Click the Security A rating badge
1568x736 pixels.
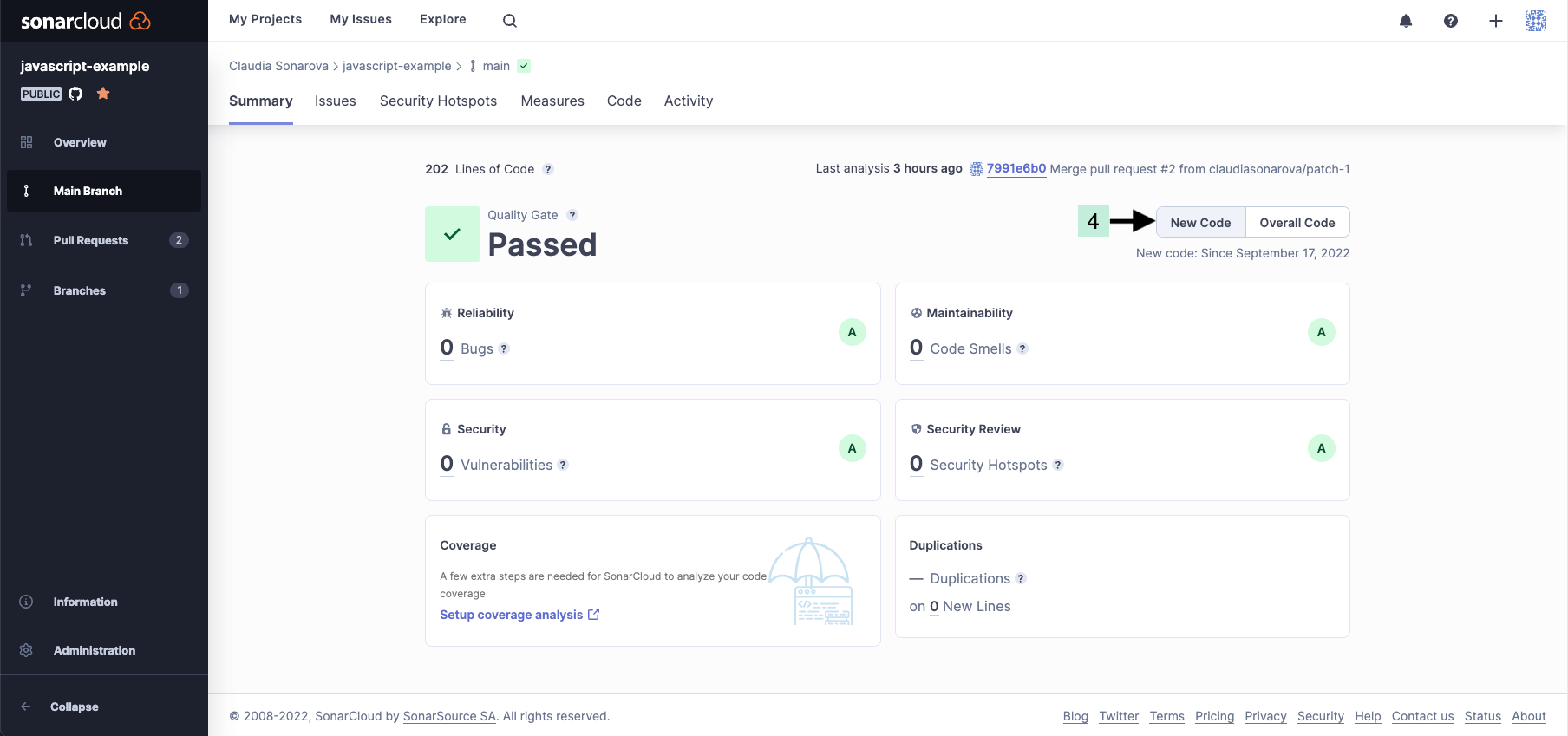(x=853, y=448)
